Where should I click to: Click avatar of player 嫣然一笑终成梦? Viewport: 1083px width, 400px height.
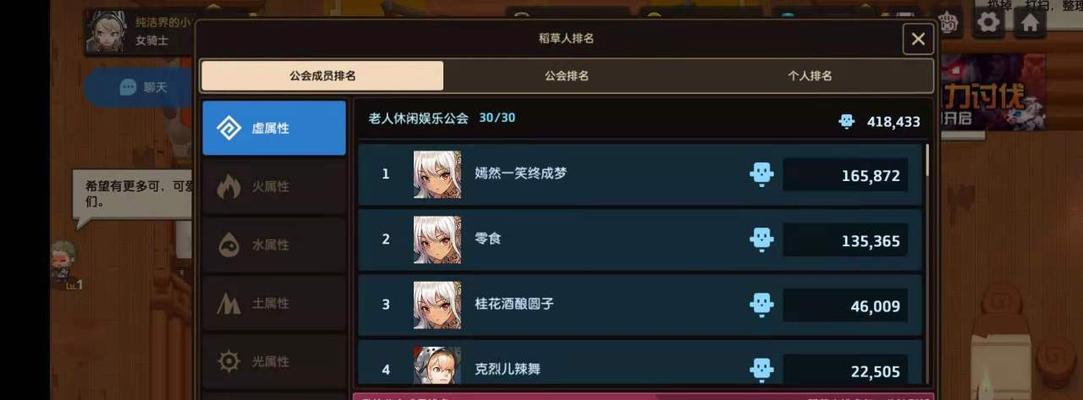pos(437,174)
